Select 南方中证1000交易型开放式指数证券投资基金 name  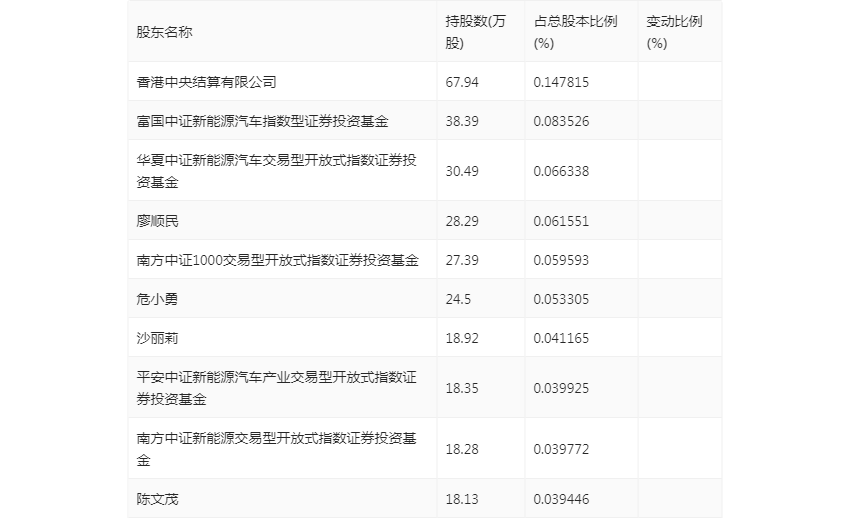point(278,260)
